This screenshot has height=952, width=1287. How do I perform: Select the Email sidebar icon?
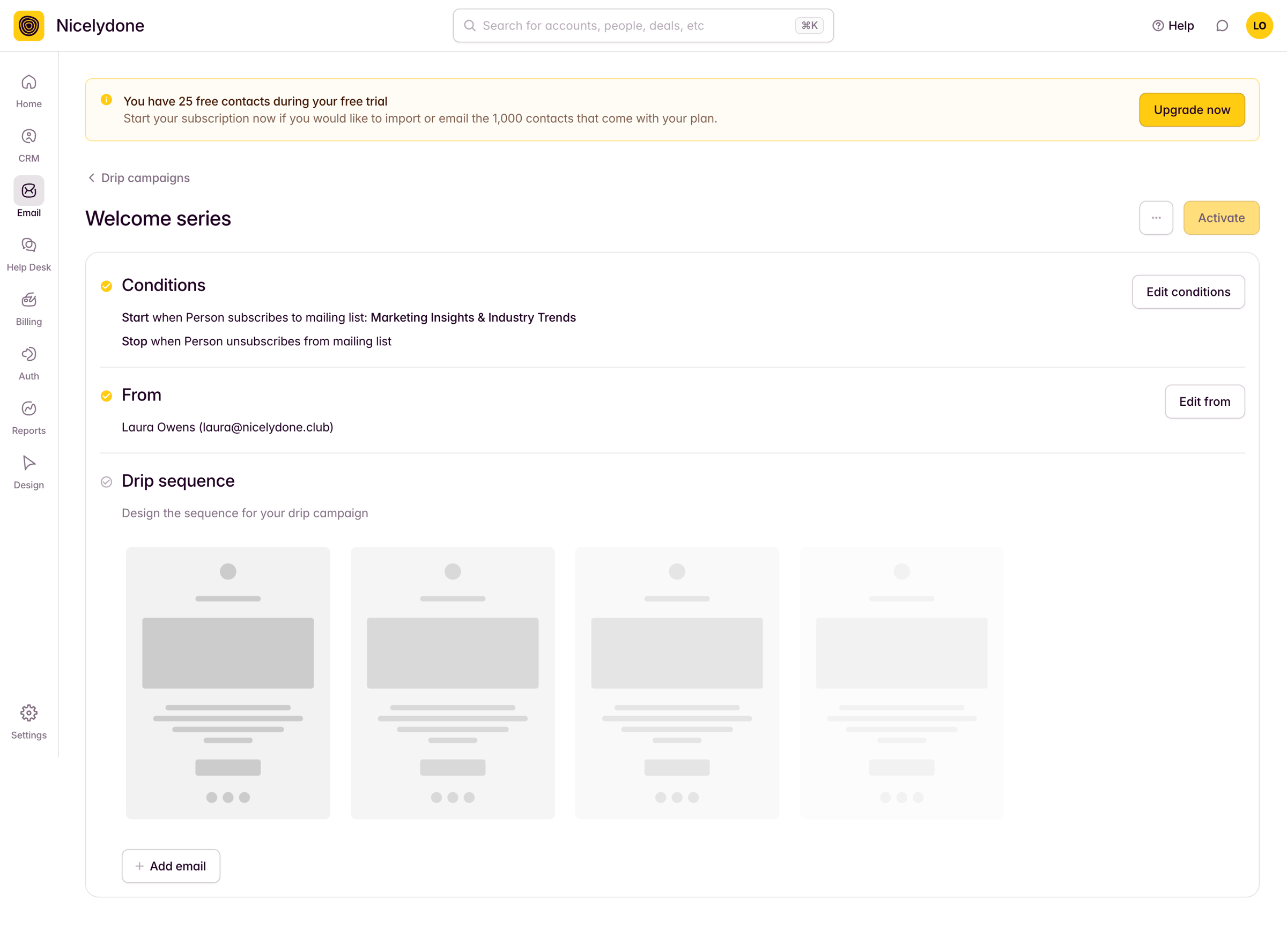(29, 191)
